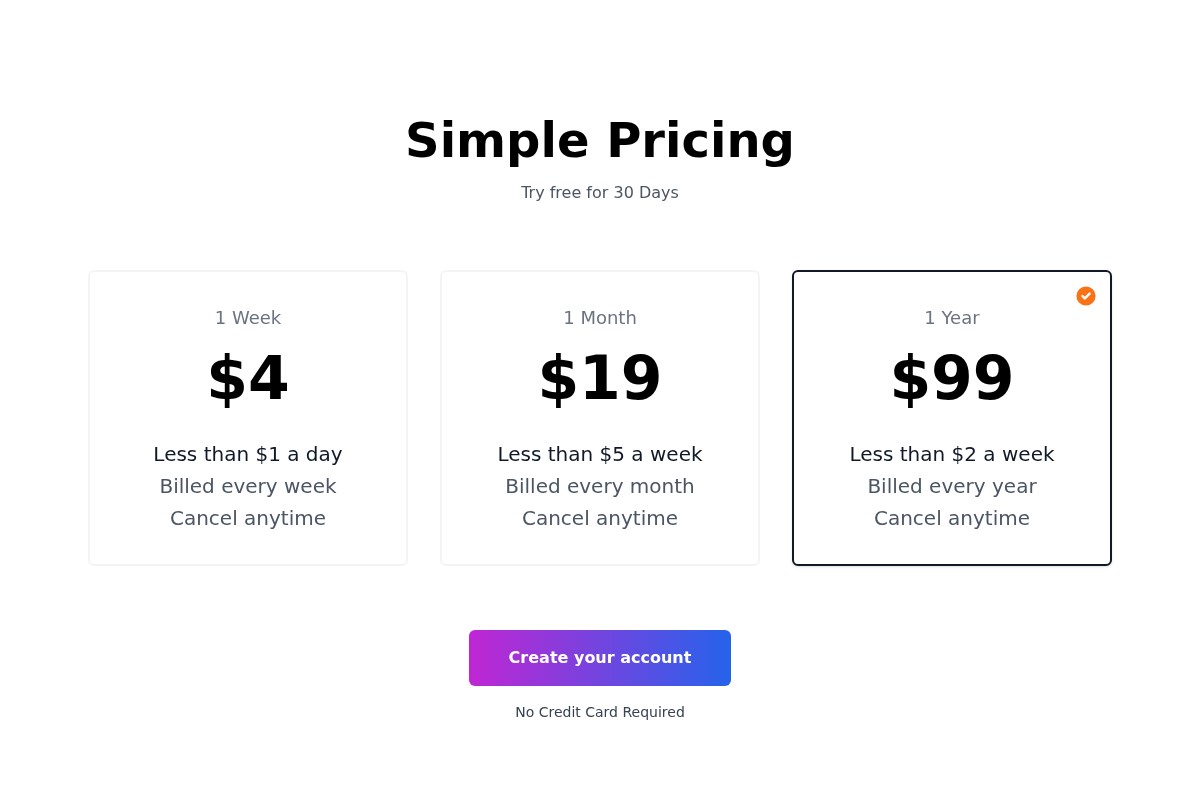Click the Try free for 30 Days text
Image resolution: width=1200 pixels, height=800 pixels.
600,192
